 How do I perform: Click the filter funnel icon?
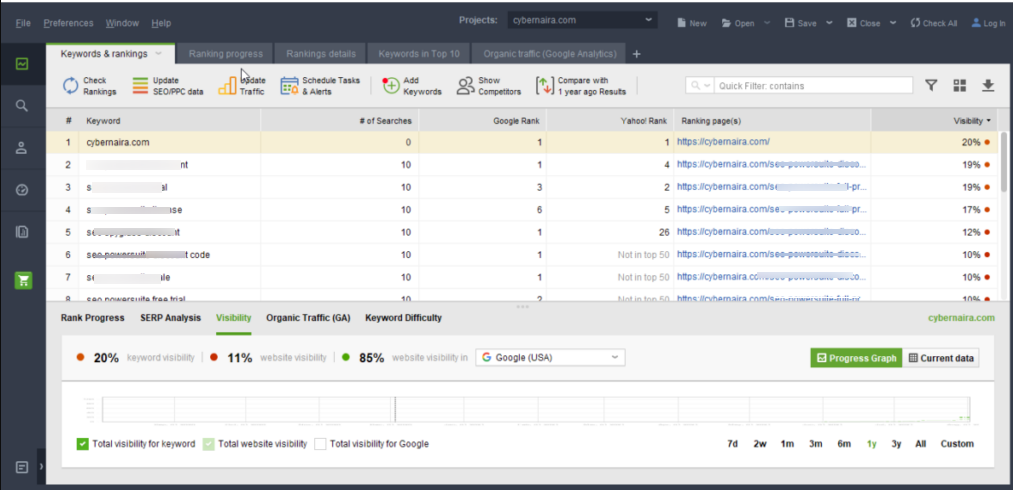point(931,86)
